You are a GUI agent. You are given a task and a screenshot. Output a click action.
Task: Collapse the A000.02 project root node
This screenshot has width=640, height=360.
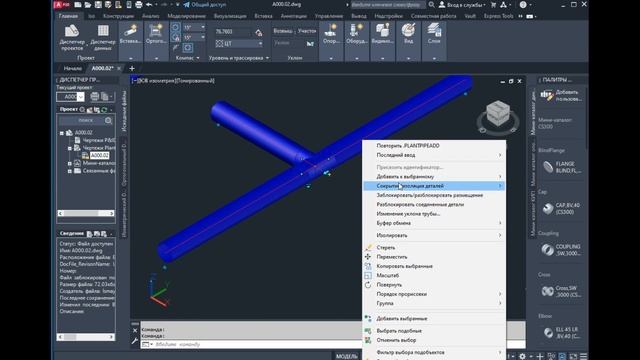tap(62, 133)
